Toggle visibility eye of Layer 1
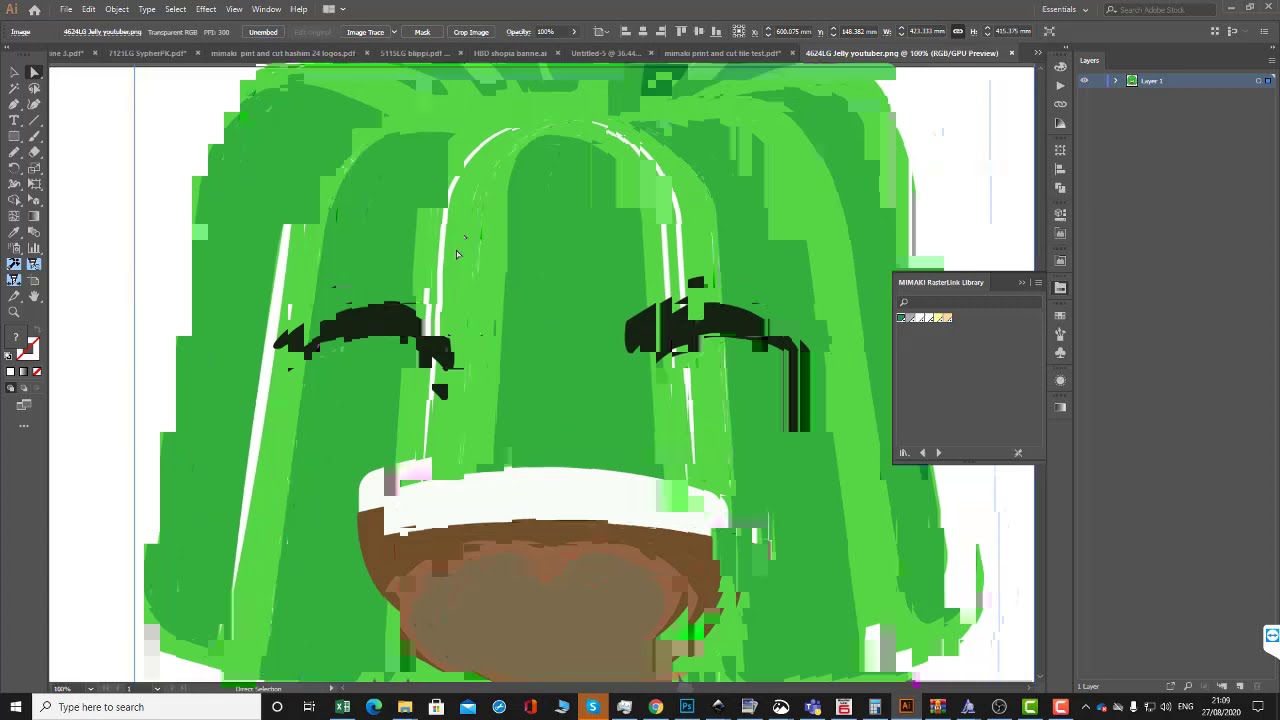 click(x=1084, y=81)
